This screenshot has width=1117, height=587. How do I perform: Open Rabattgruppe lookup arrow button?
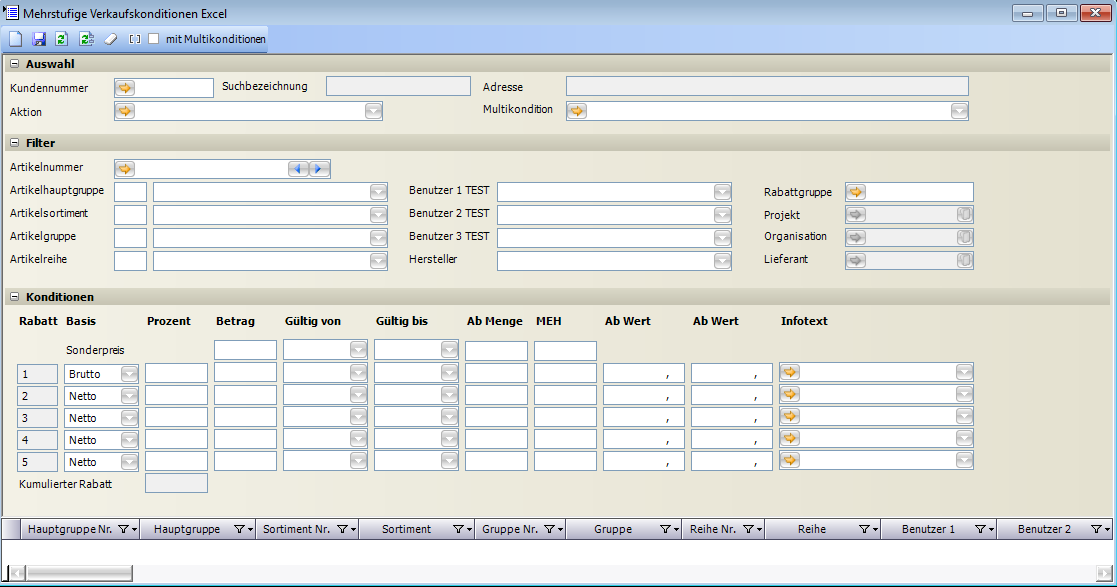pyautogui.click(x=857, y=192)
